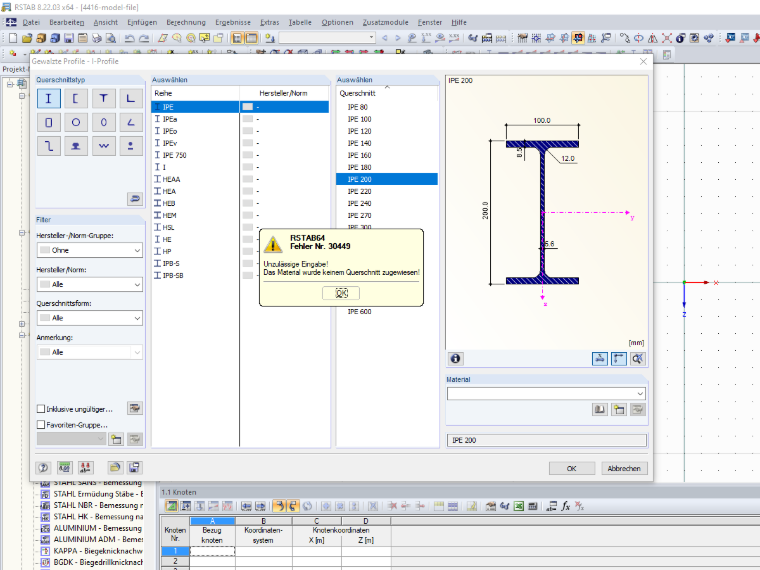This screenshot has height=570, width=760.
Task: Select cross-section IPE 600
Action: pos(387,311)
